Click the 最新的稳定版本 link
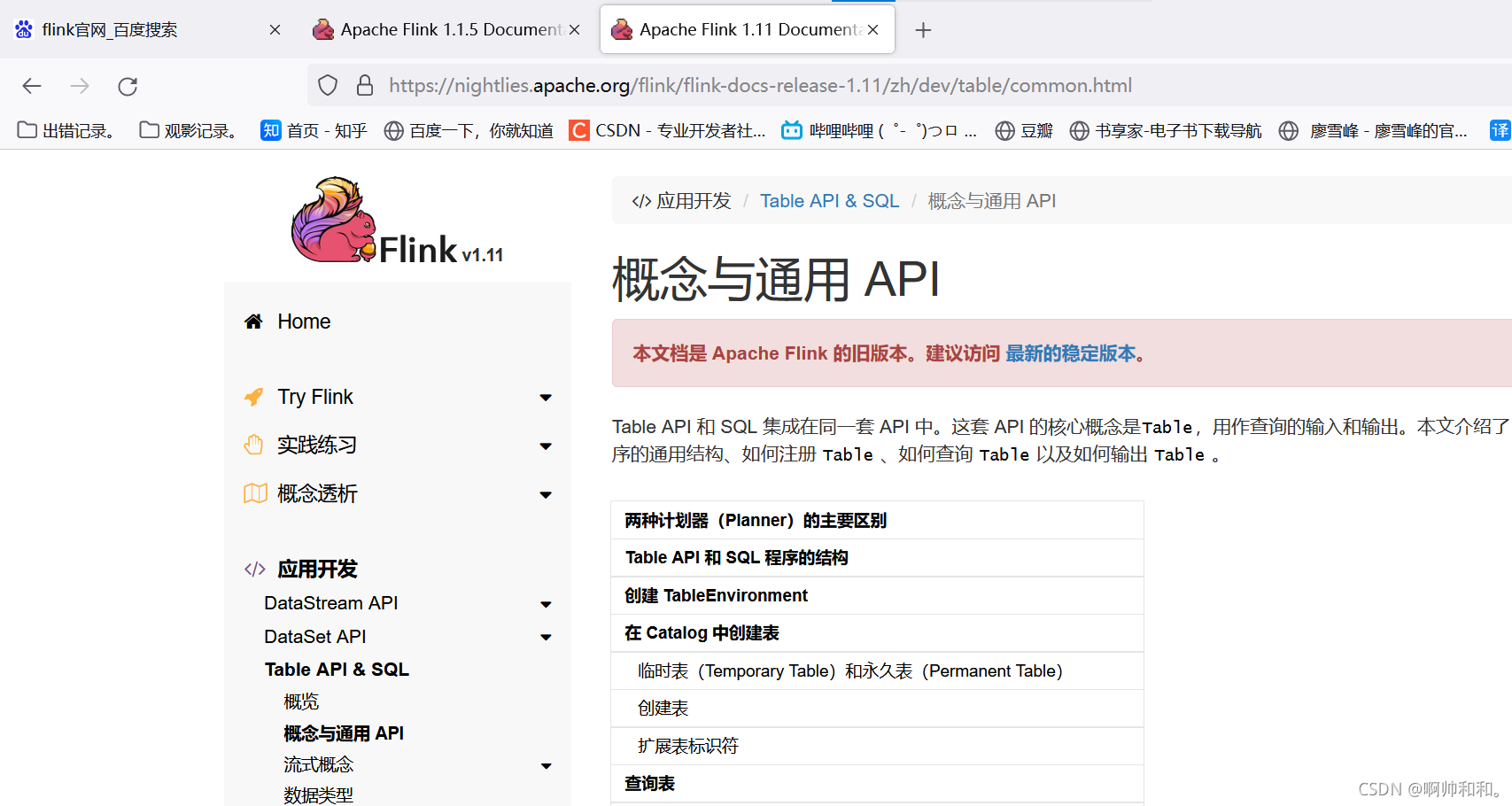The height and width of the screenshot is (806, 1512). (1070, 353)
